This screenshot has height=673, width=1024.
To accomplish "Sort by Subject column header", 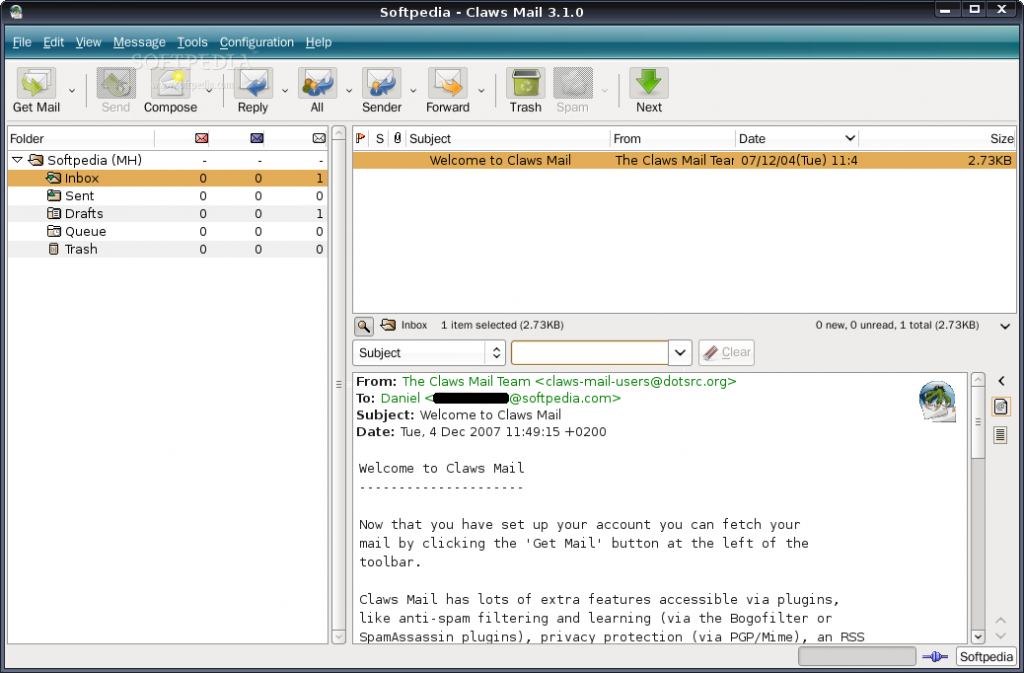I will point(507,138).
